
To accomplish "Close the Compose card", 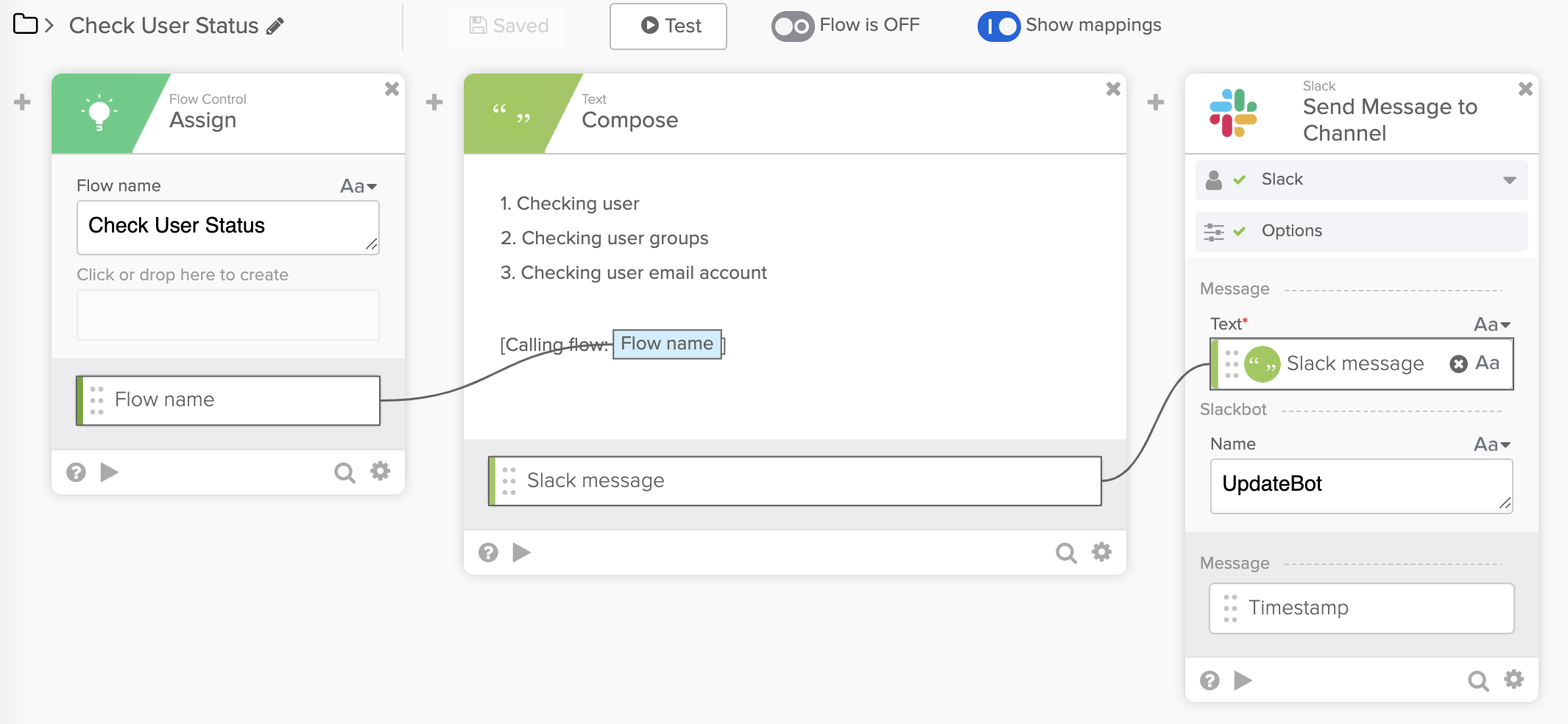I will coord(1113,89).
